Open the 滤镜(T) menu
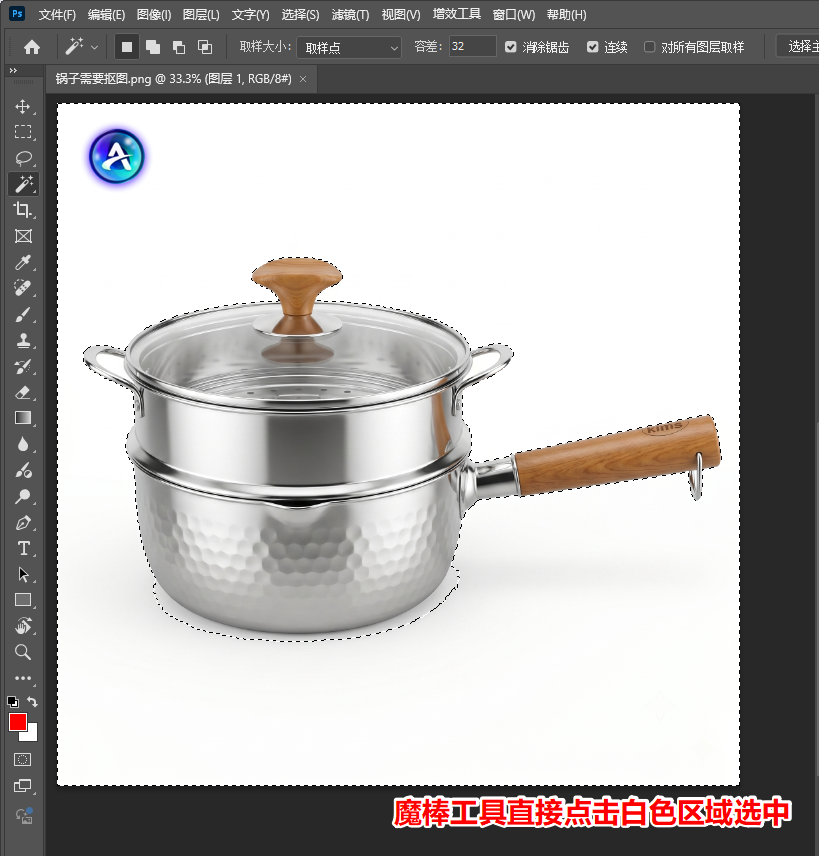This screenshot has height=856, width=819. (x=350, y=15)
